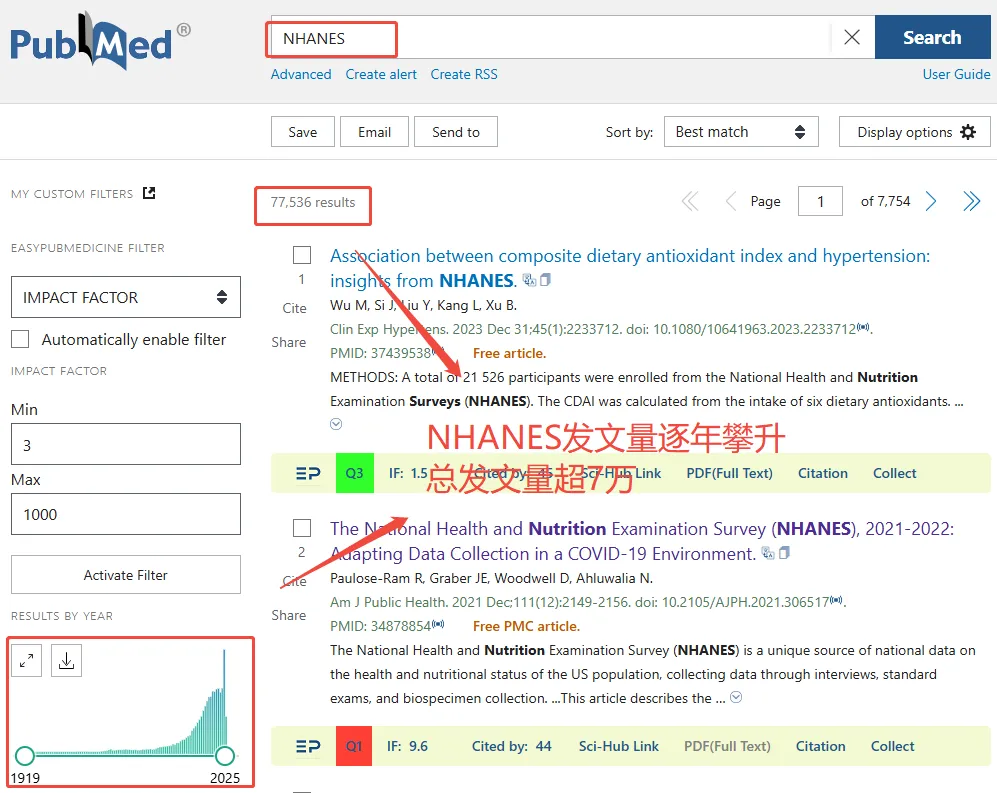Click Share for result 1
Viewport: 997px width, 793px height.
pyautogui.click(x=289, y=342)
